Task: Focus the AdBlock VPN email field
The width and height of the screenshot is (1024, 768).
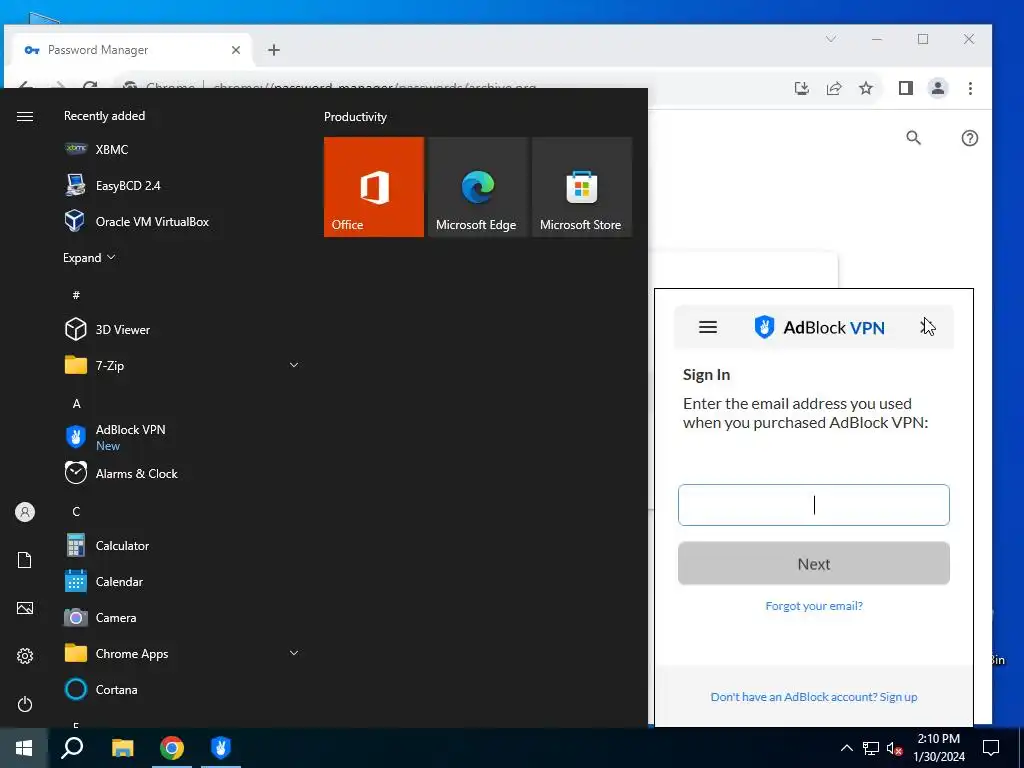Action: [x=814, y=505]
